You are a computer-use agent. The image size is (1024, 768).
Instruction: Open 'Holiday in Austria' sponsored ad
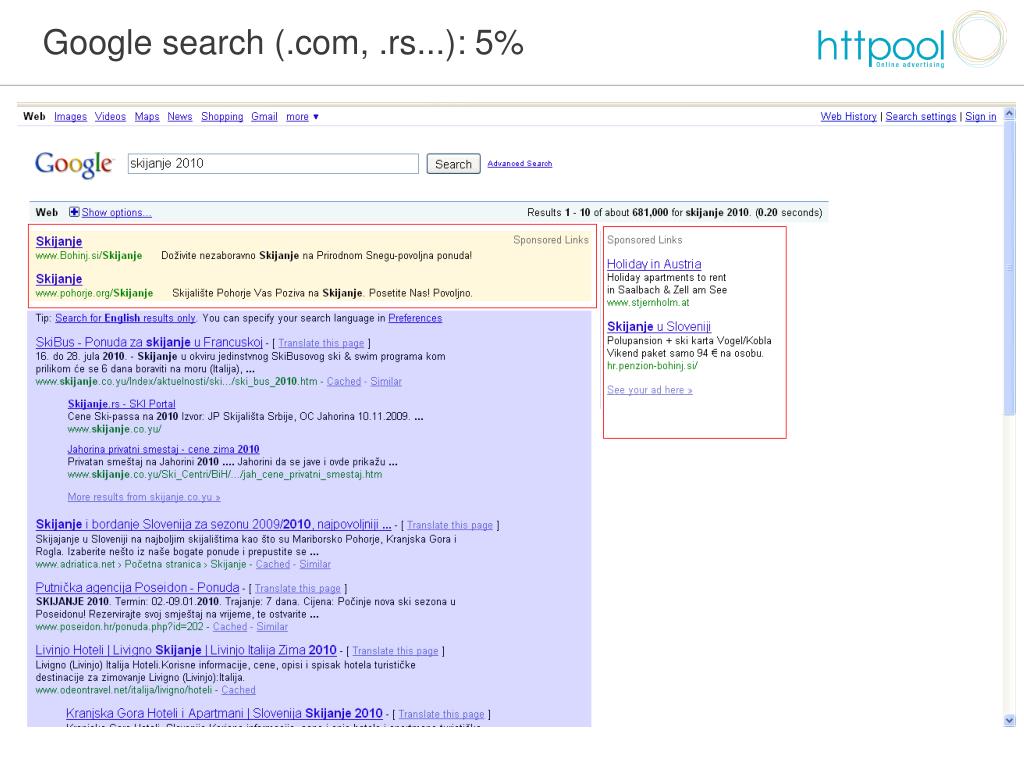[654, 264]
